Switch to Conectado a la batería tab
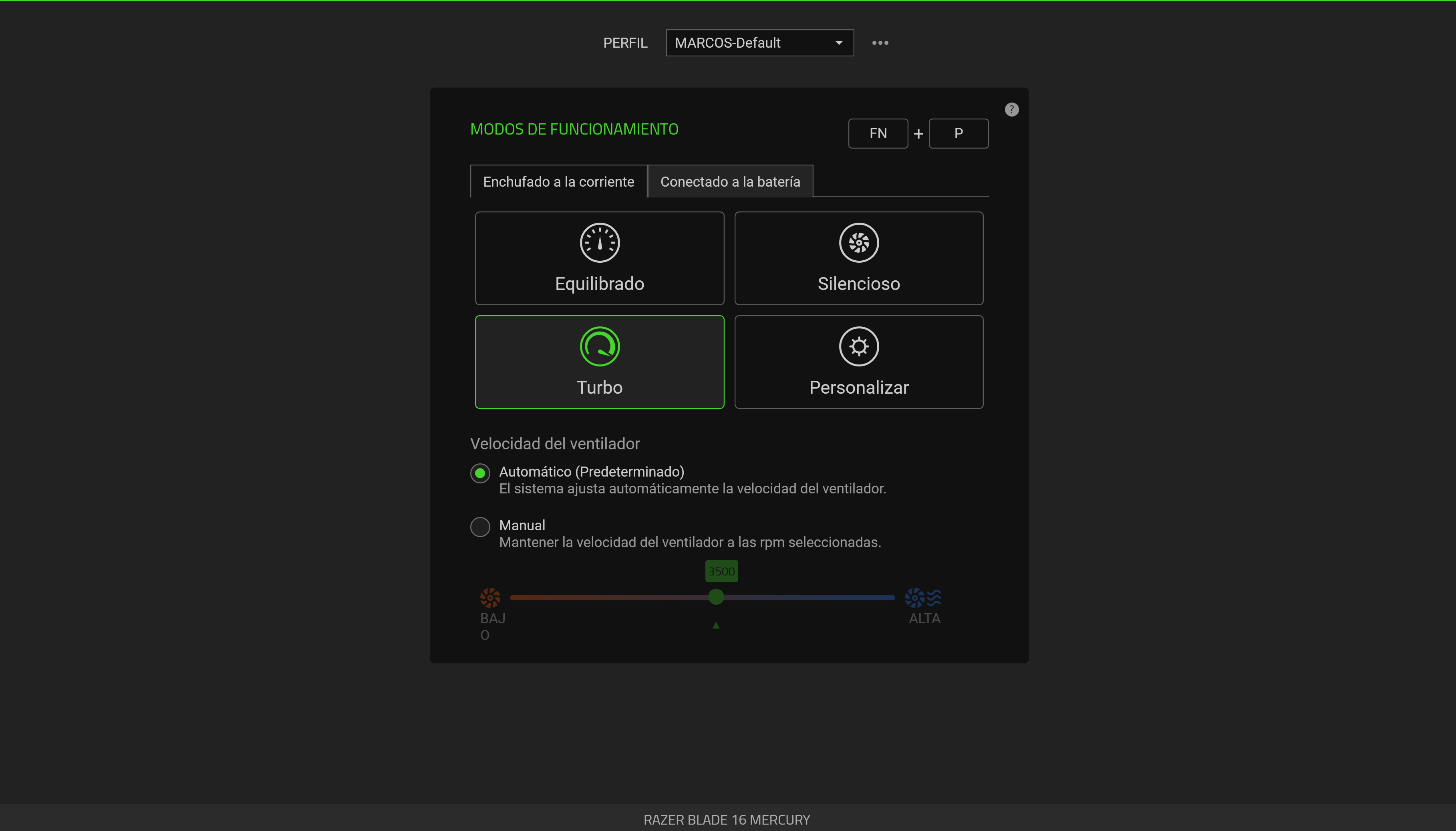Viewport: 1456px width, 831px height. (x=730, y=181)
